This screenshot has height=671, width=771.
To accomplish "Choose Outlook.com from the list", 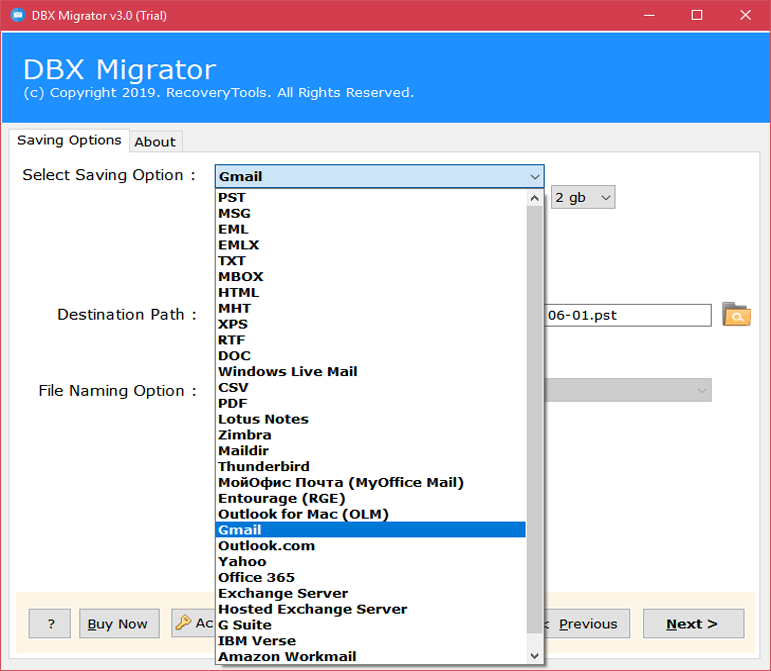I will (x=371, y=546).
